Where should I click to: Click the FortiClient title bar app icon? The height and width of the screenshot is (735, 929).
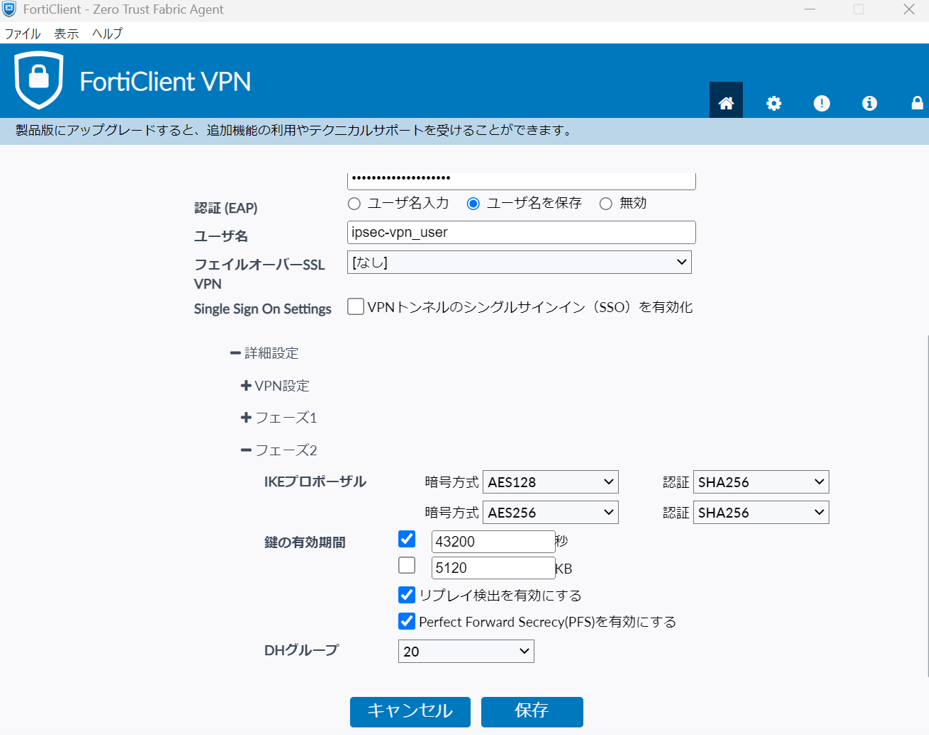9,9
